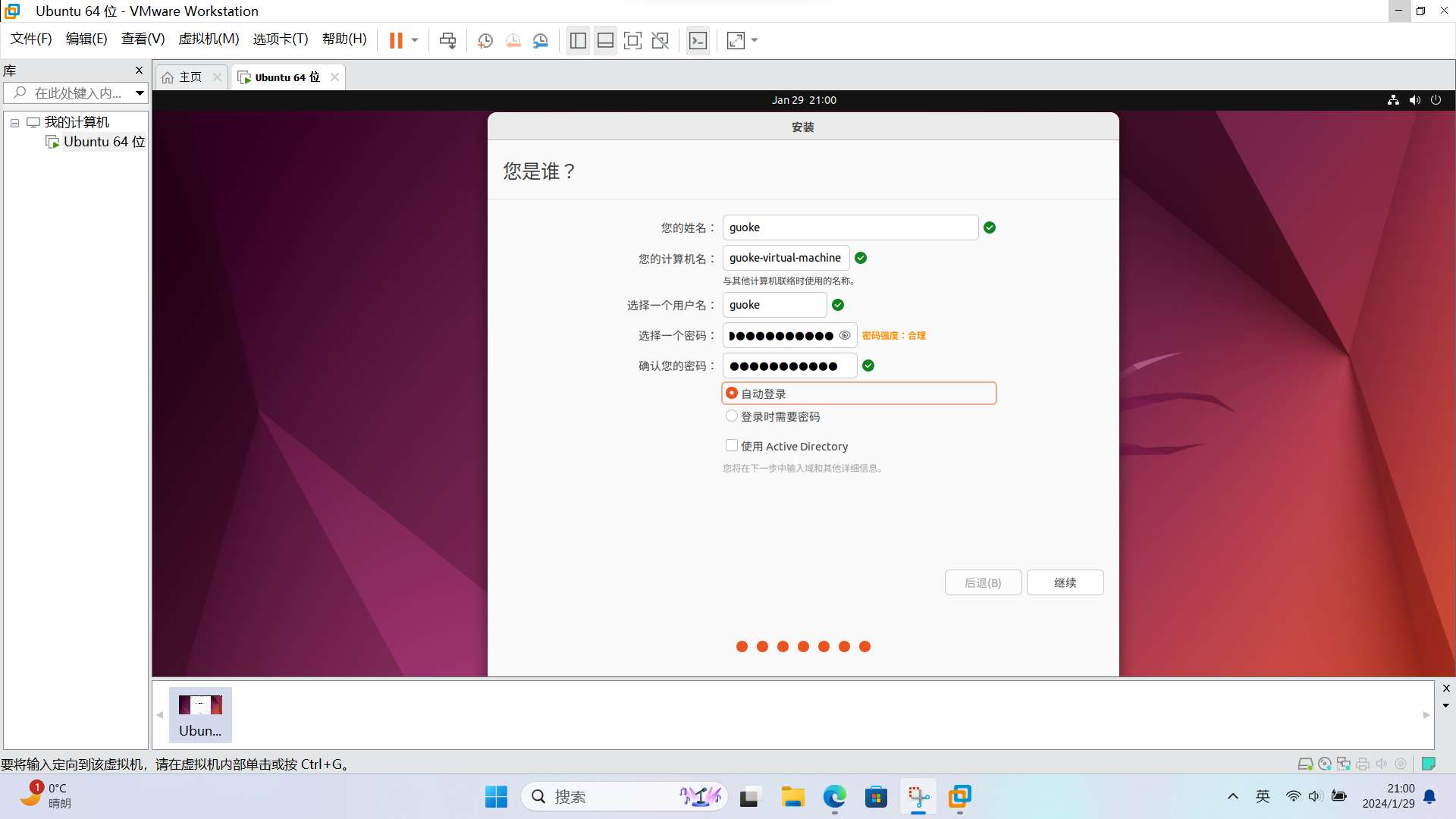Close the library panel
This screenshot has height=819, width=1456.
tap(139, 70)
